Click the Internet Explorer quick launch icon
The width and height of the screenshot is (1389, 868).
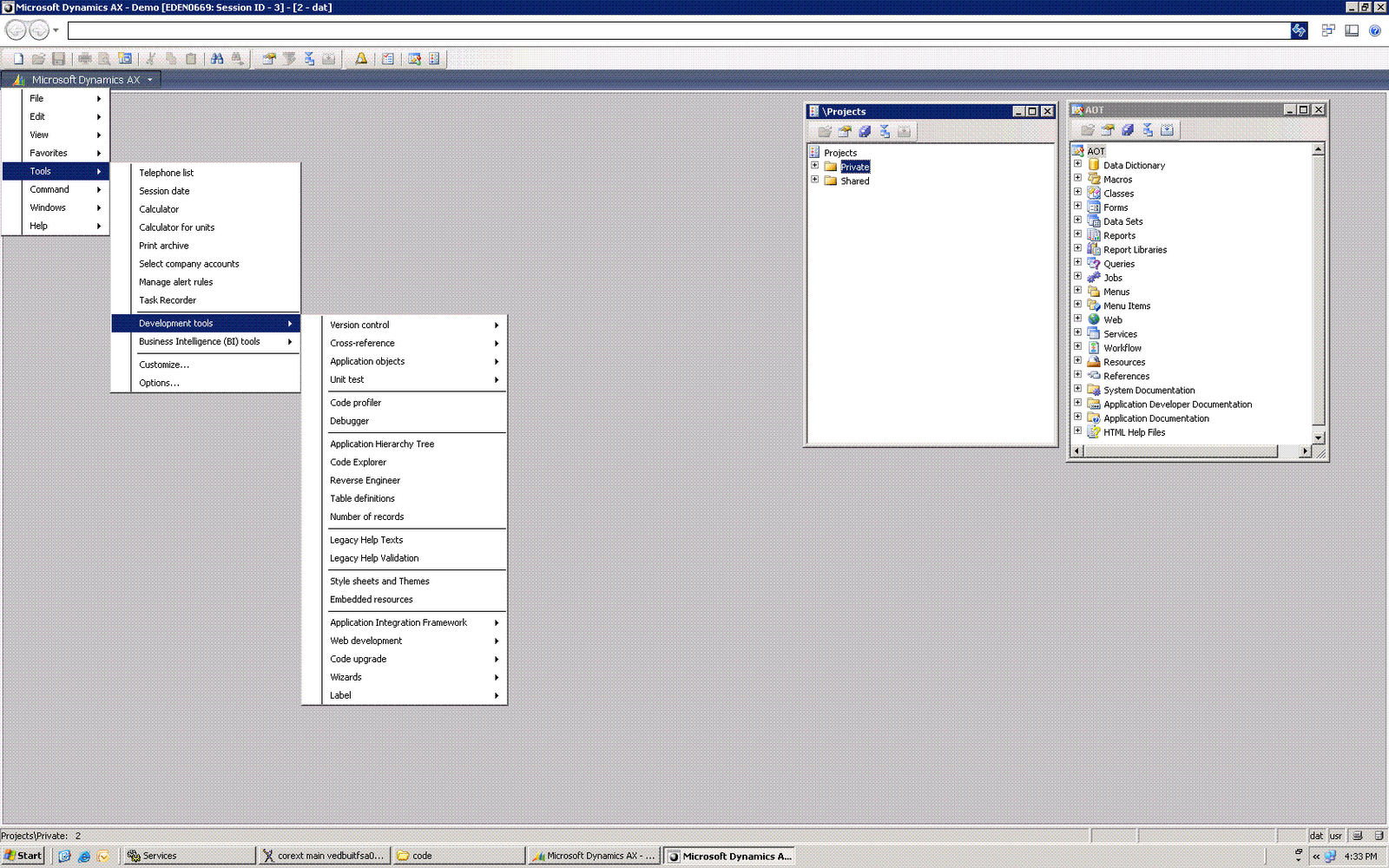84,856
